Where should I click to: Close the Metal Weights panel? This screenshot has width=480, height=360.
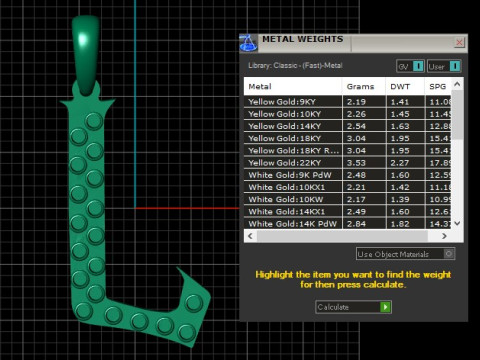pyautogui.click(x=459, y=42)
